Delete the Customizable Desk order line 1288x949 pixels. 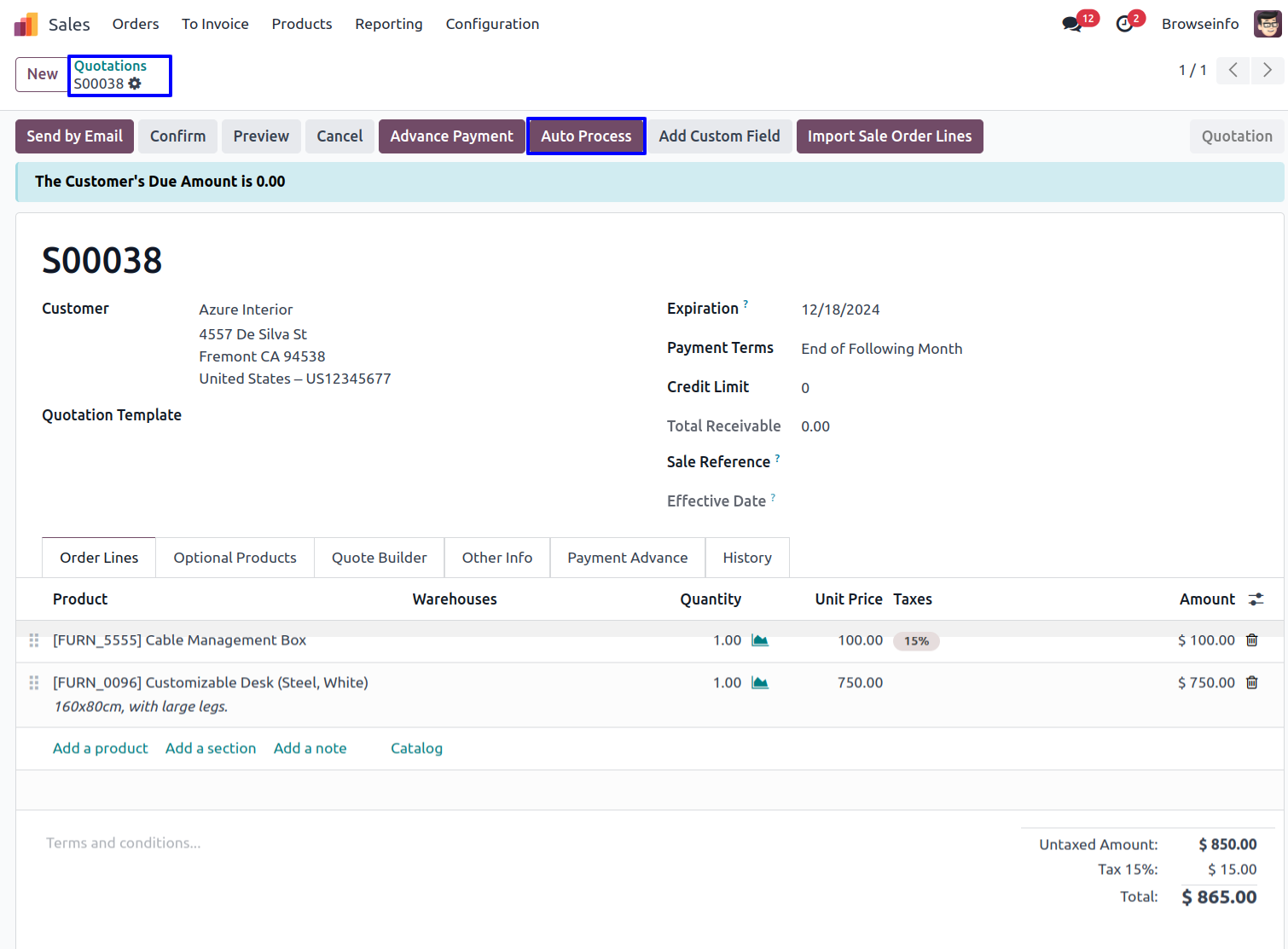tap(1251, 683)
